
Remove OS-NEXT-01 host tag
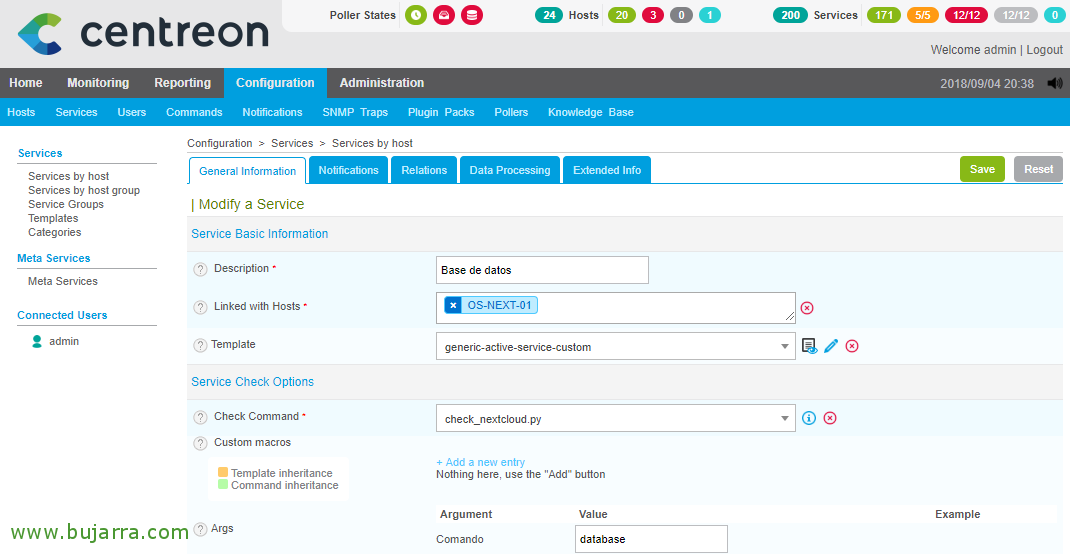click(452, 305)
